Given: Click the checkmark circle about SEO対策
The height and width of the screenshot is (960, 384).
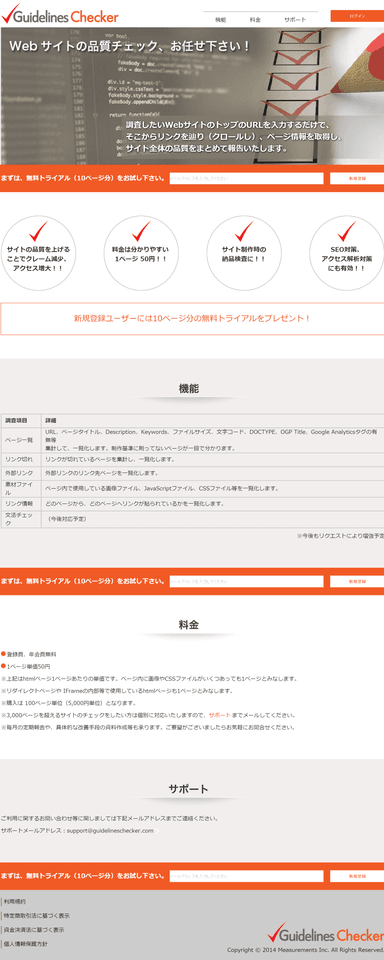Looking at the screenshot, I should pyautogui.click(x=347, y=253).
